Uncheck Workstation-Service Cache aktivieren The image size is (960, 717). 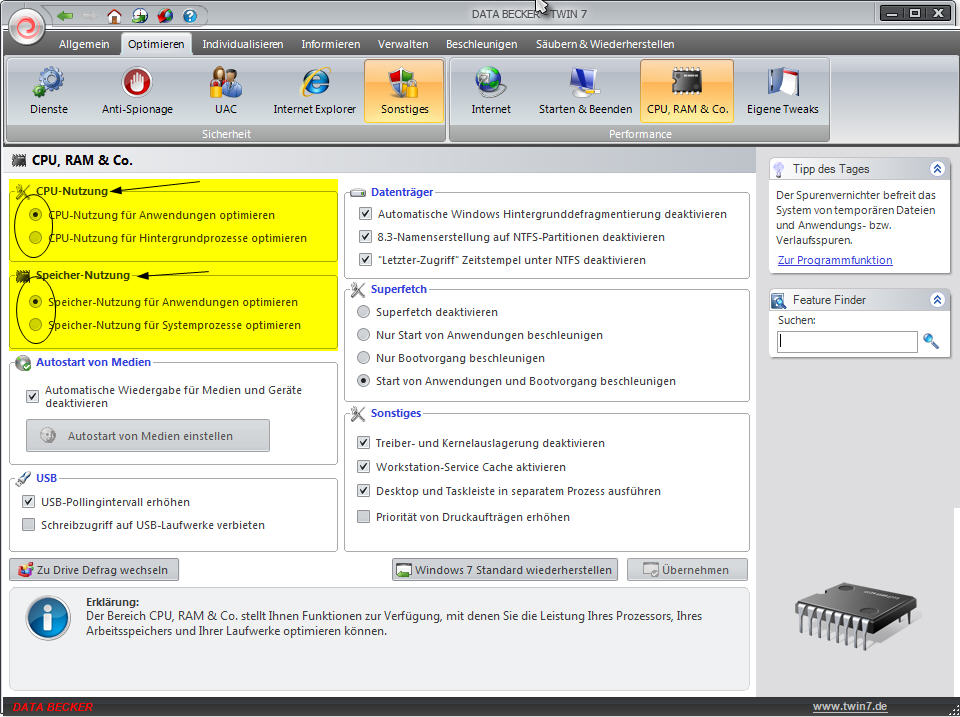click(364, 467)
